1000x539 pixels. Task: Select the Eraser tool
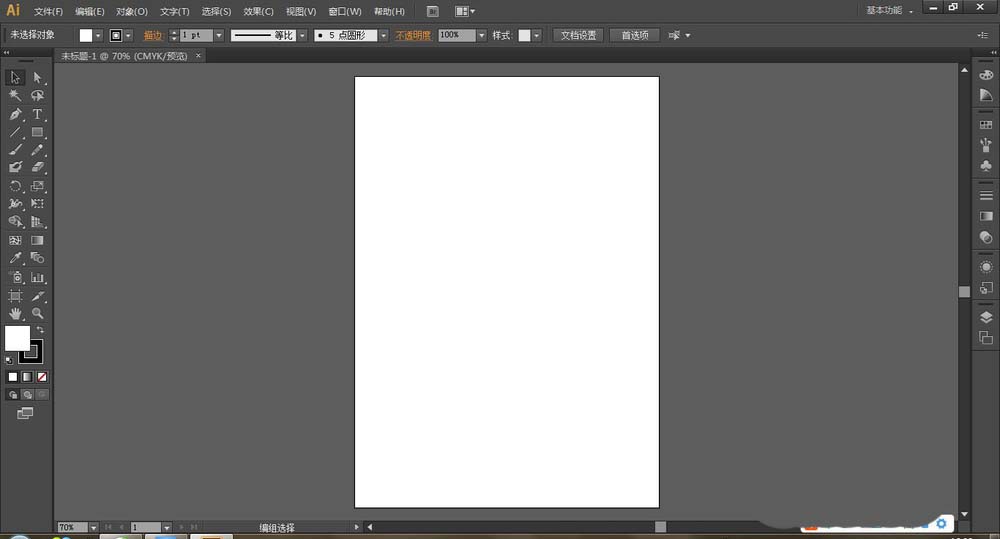[38, 167]
